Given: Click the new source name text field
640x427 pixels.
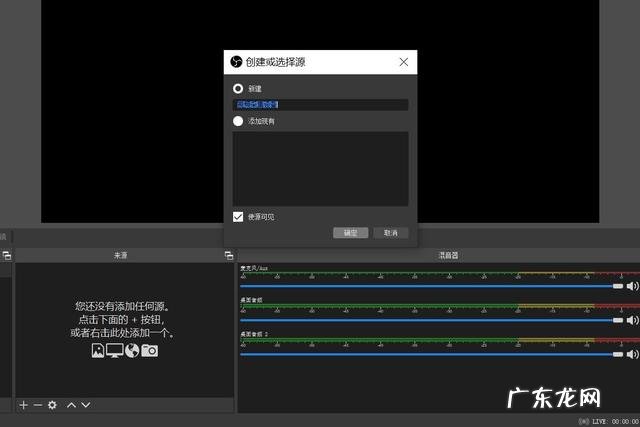Looking at the screenshot, I should pyautogui.click(x=320, y=104).
